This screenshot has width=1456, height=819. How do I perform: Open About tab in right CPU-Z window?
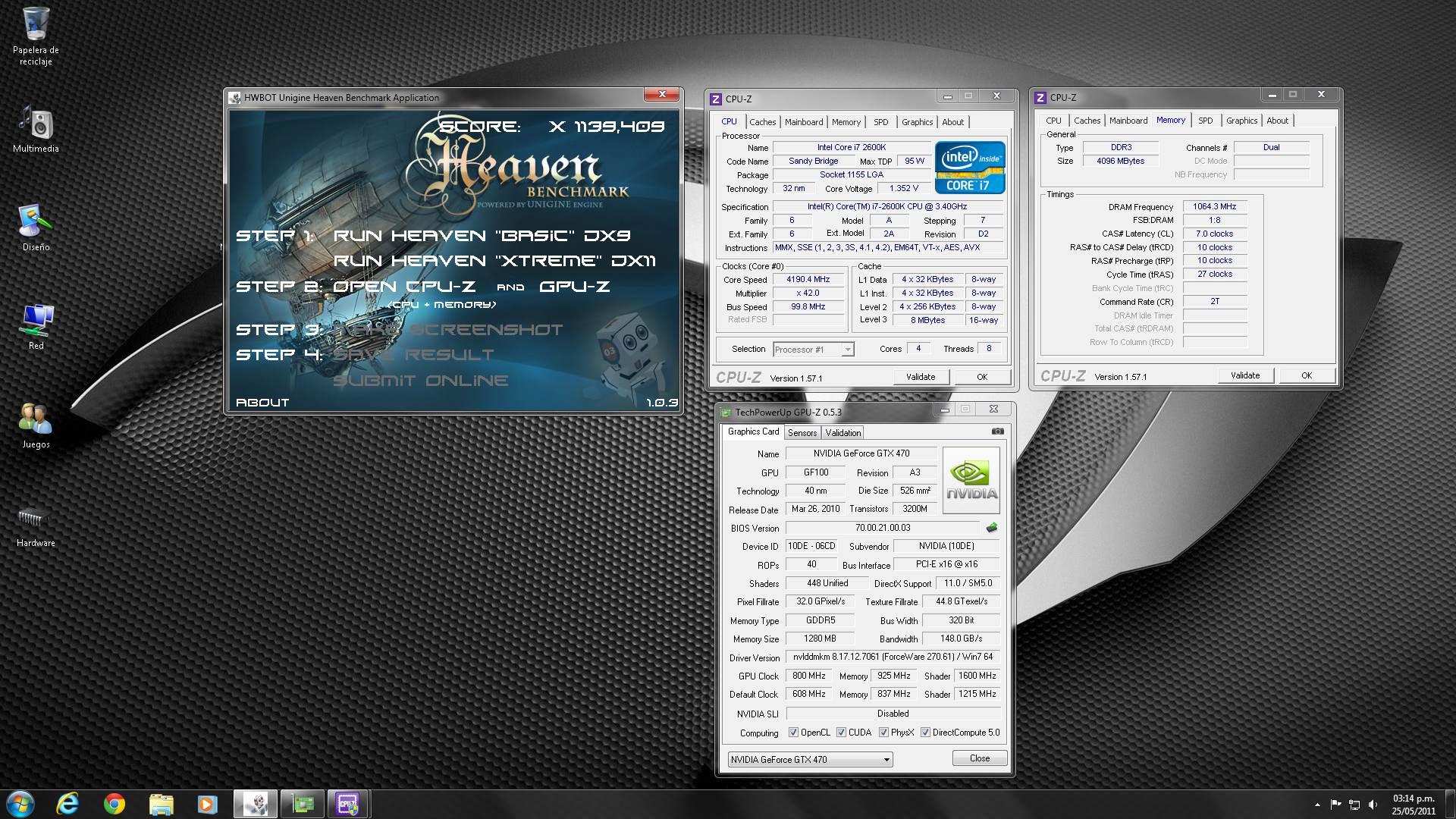point(1277,121)
